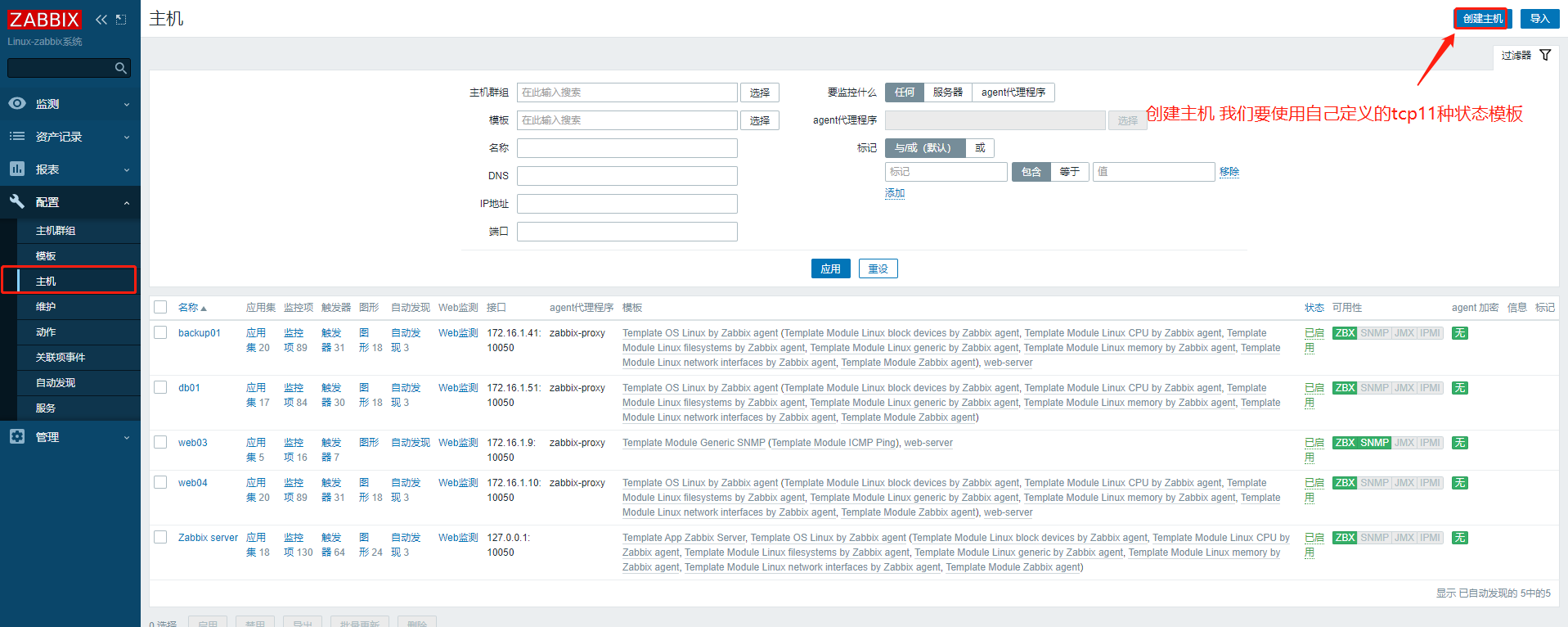Click 选择 beside the 主机群组 field

759,92
